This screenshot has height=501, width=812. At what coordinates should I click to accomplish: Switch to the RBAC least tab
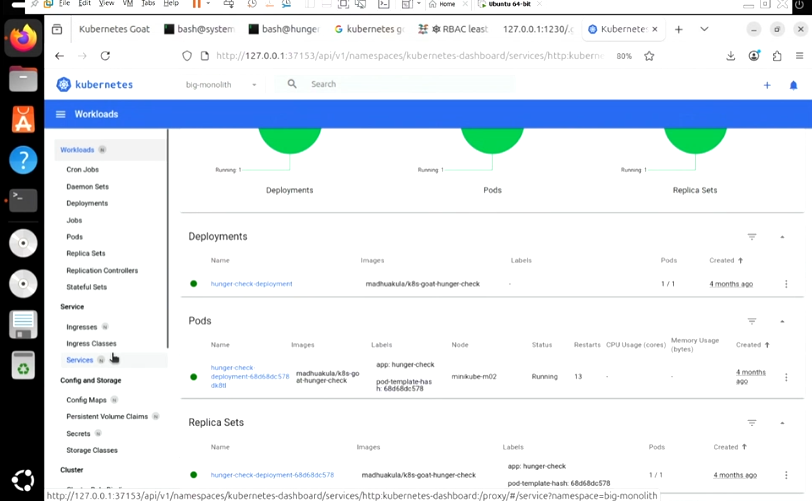454,30
